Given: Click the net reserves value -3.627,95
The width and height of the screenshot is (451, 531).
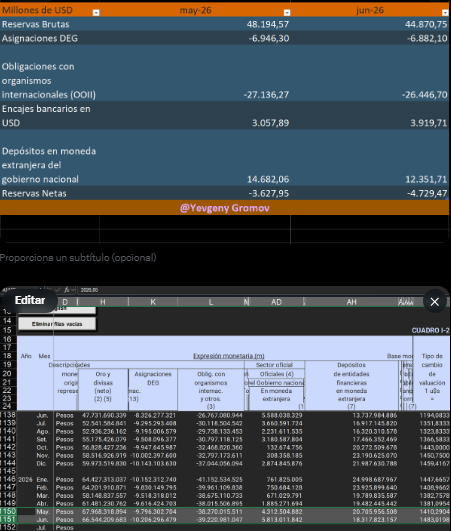Looking at the screenshot, I should 269,193.
